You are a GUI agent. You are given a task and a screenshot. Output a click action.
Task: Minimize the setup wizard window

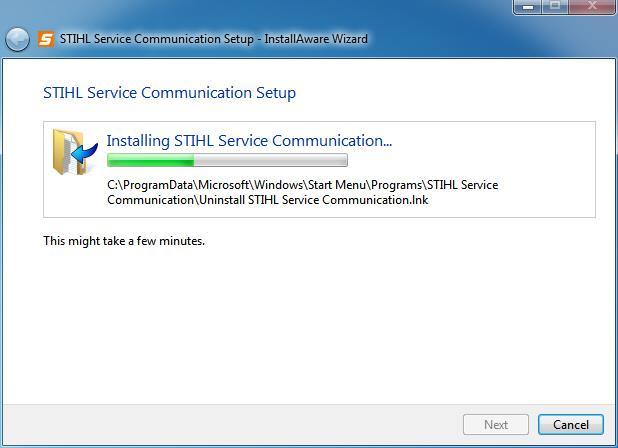pyautogui.click(x=528, y=6)
